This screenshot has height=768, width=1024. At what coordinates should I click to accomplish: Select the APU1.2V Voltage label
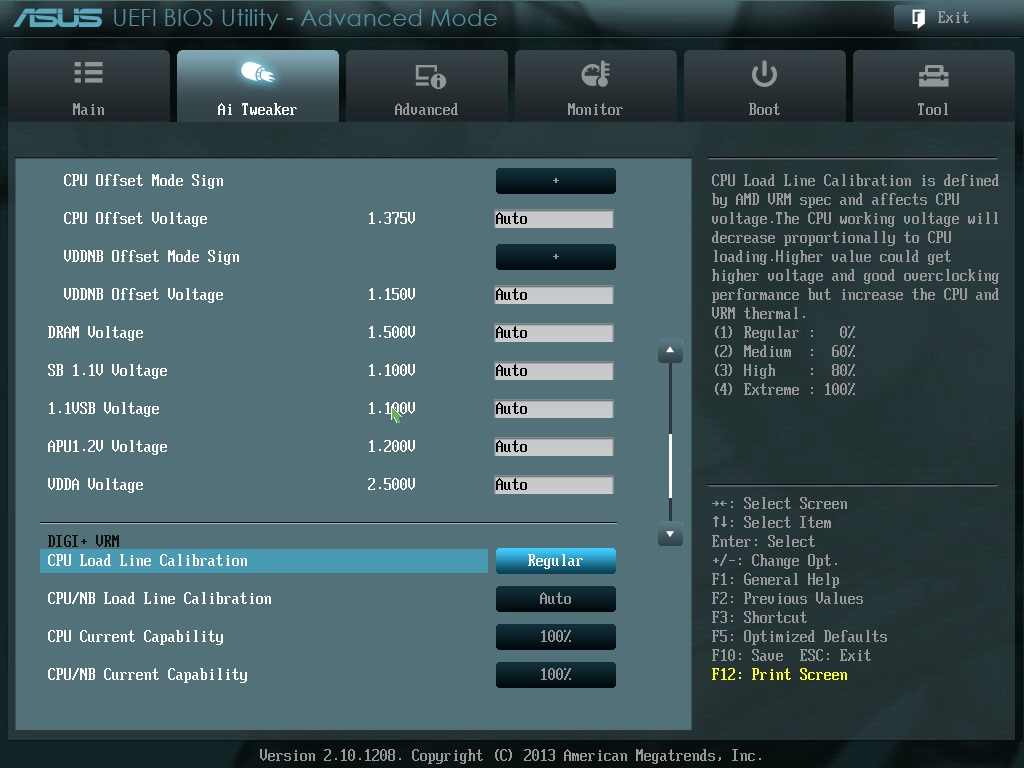(x=107, y=447)
